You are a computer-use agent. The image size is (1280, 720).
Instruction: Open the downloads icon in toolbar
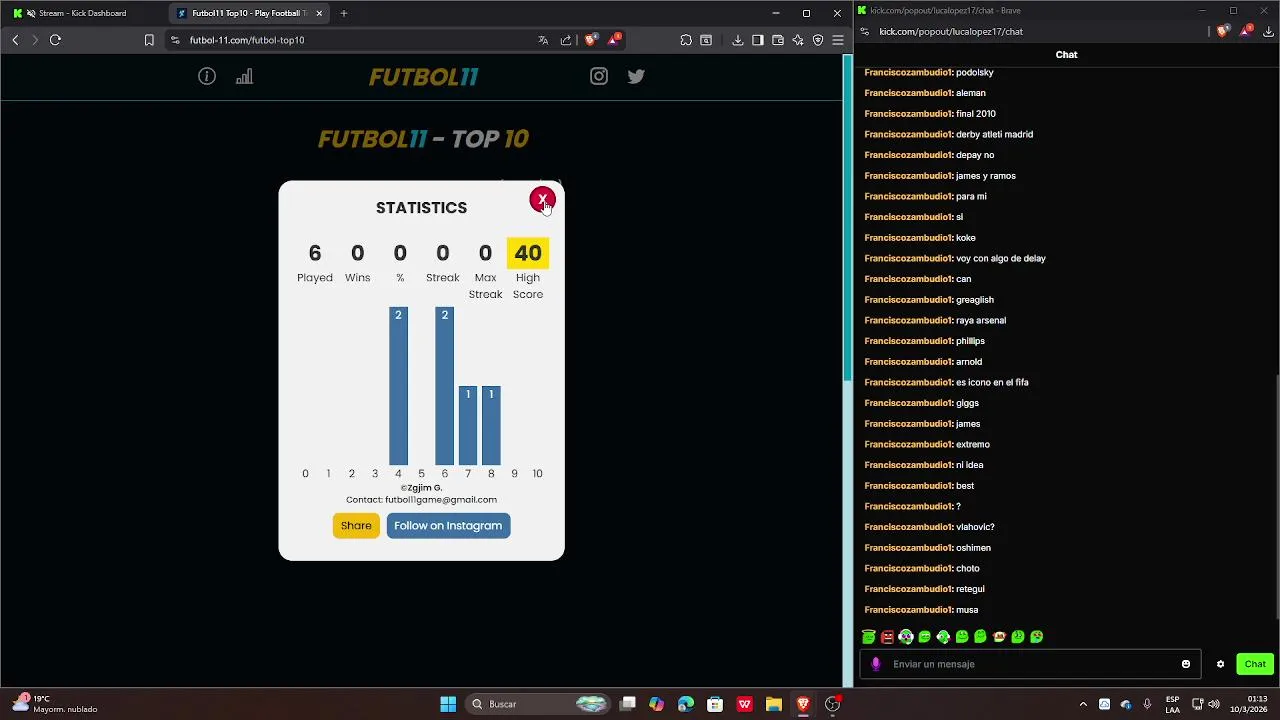coord(738,40)
